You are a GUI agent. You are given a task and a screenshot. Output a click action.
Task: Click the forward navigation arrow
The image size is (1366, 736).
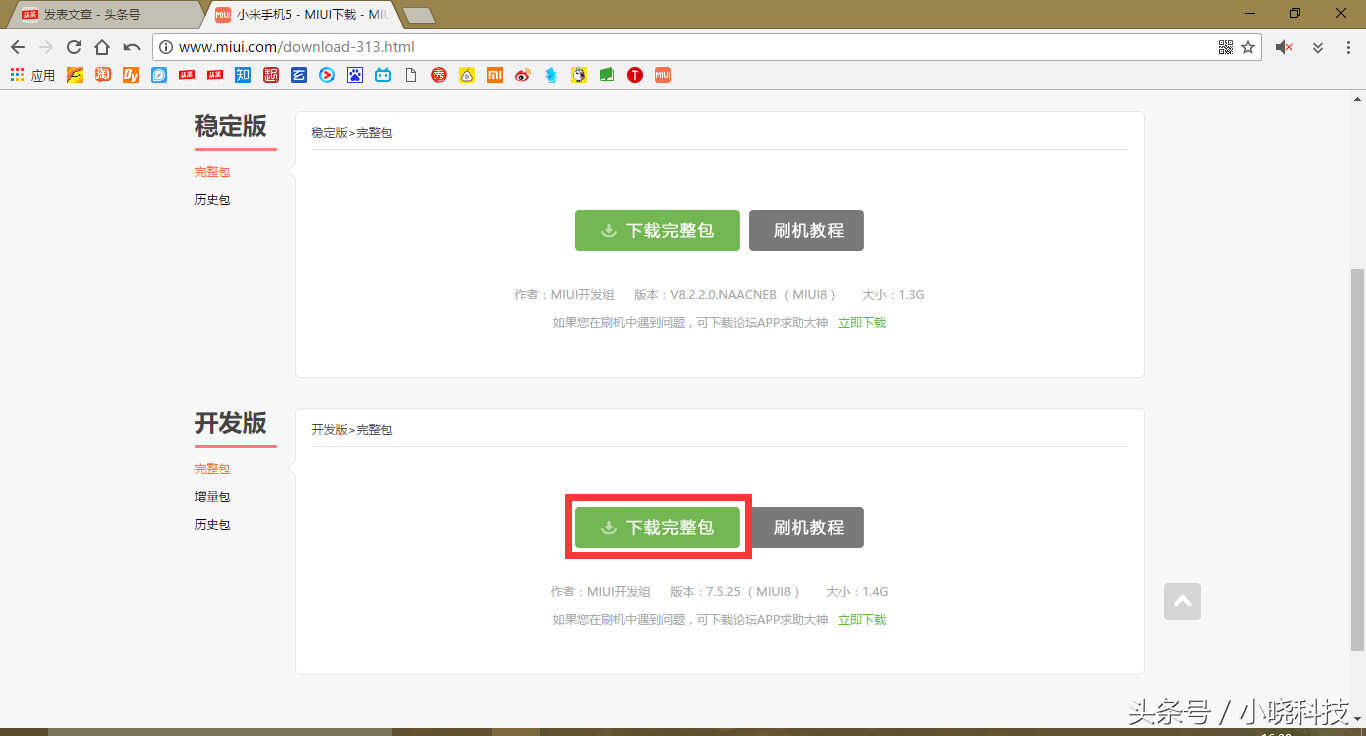tap(45, 47)
